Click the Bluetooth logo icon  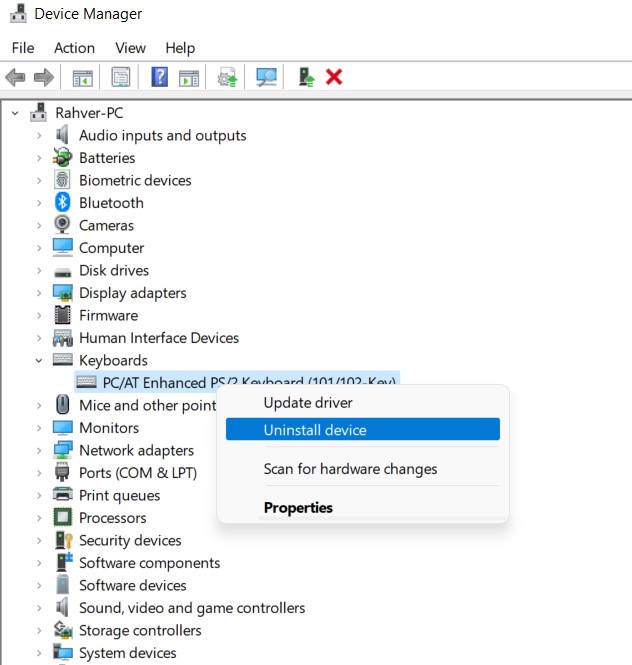[x=62, y=202]
